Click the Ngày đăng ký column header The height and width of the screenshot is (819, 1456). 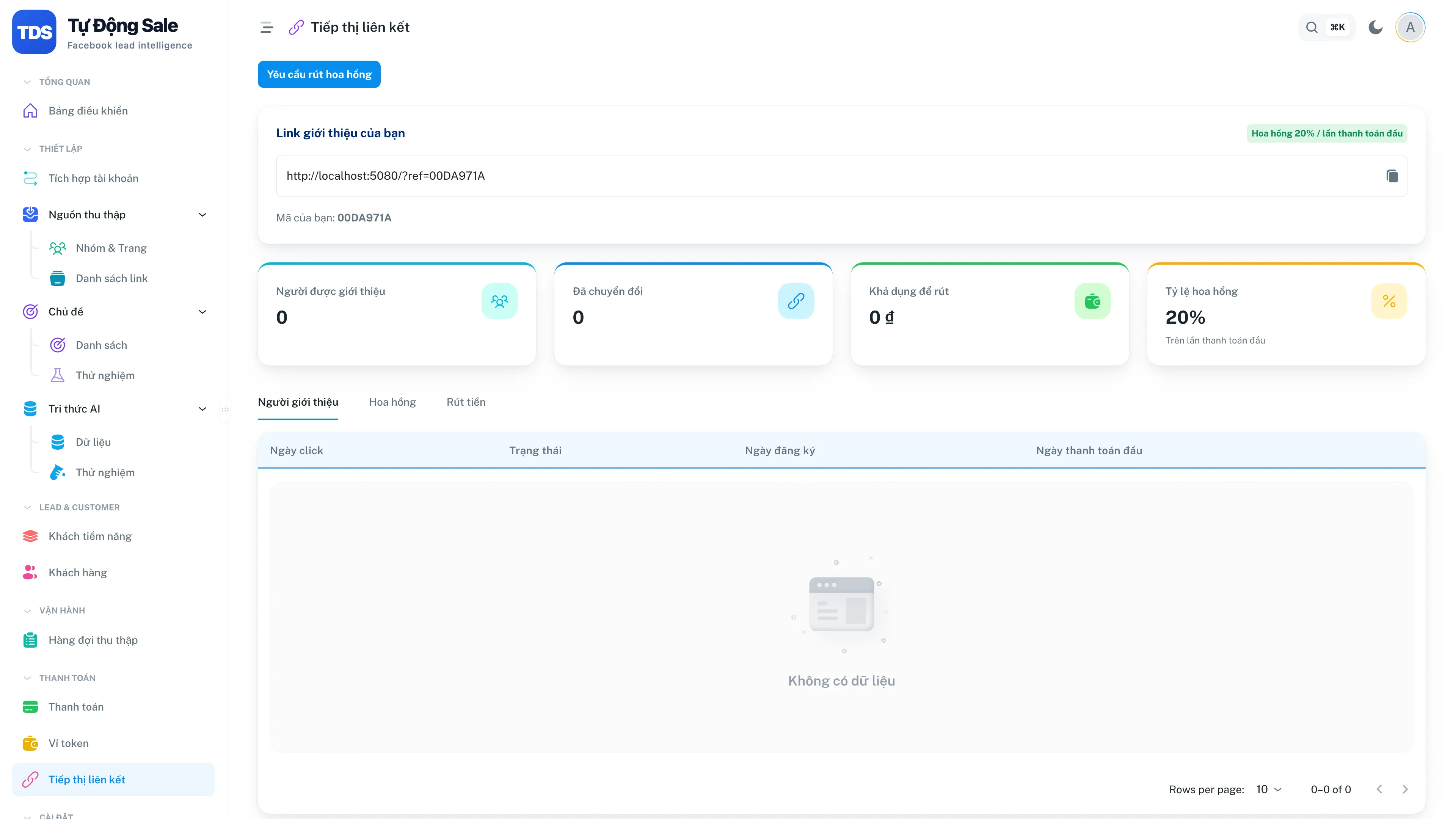point(780,450)
